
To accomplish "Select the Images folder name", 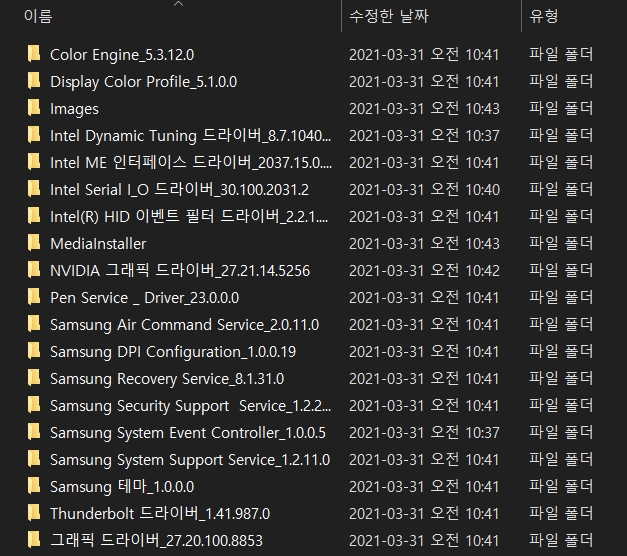I will pos(74,109).
